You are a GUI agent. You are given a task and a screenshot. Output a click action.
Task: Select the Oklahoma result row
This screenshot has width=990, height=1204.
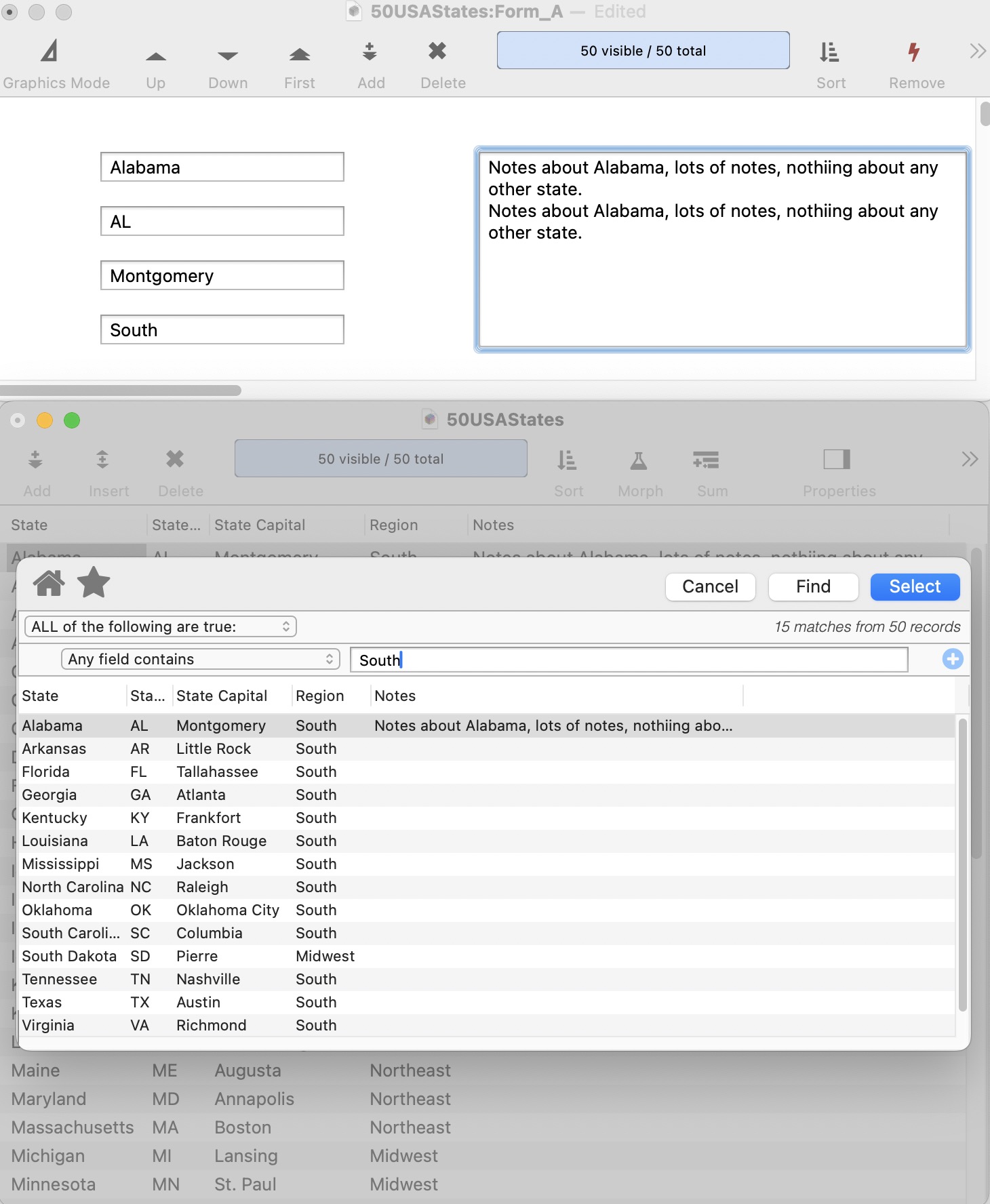(487, 910)
